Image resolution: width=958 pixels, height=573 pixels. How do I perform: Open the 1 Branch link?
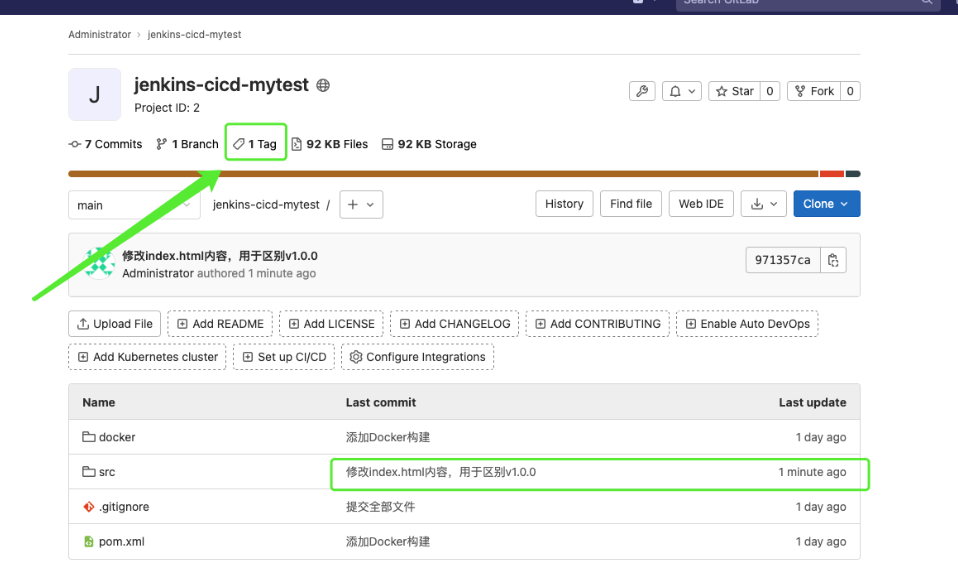tap(188, 144)
